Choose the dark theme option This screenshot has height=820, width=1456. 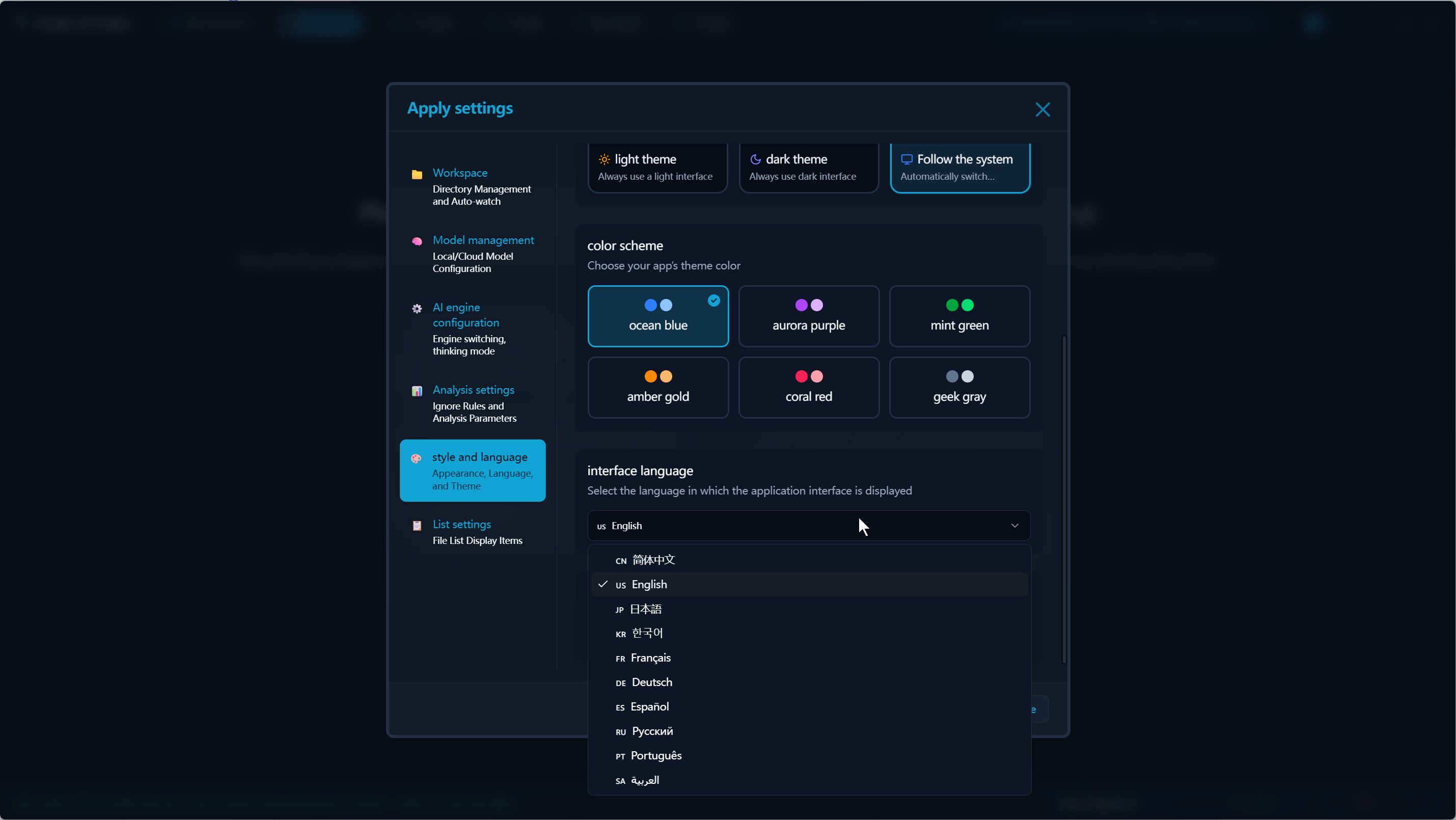(x=809, y=168)
